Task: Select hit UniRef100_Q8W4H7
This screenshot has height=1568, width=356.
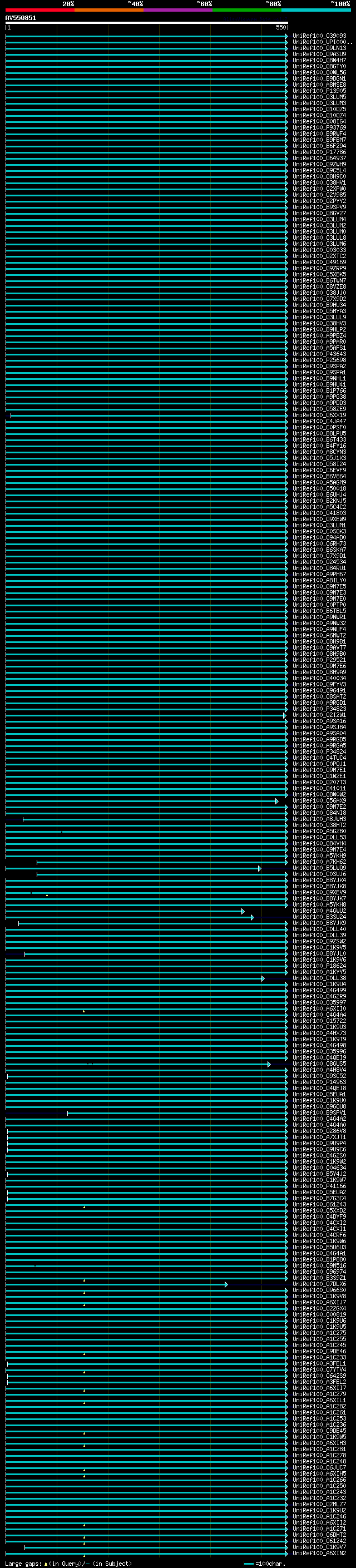Action: [319, 60]
